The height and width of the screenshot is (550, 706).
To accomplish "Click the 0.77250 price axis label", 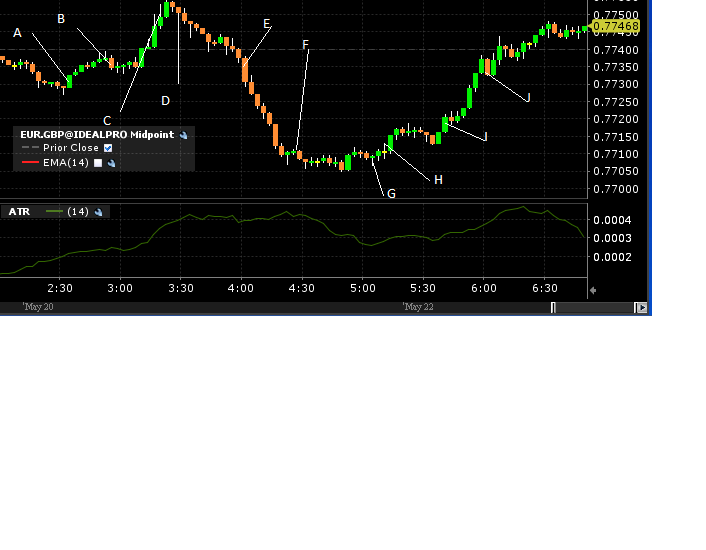I will [616, 103].
